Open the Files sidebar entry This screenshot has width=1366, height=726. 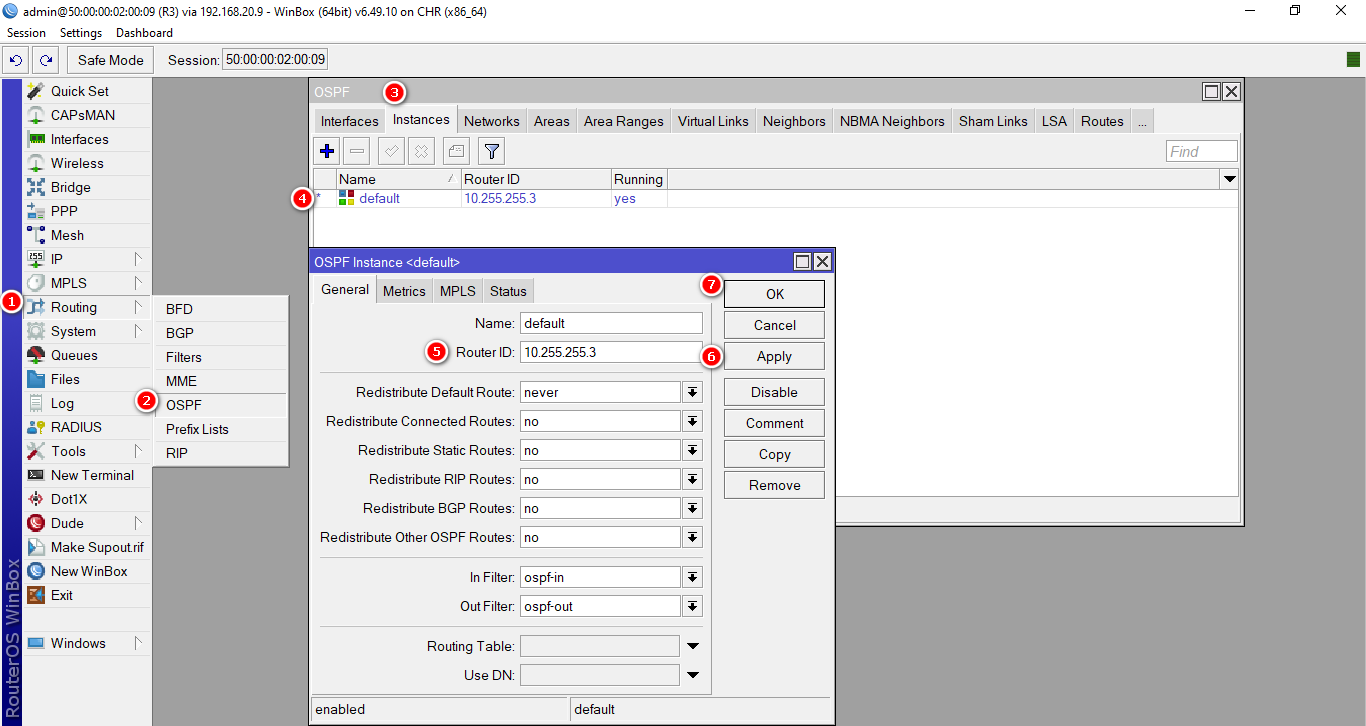pos(65,379)
